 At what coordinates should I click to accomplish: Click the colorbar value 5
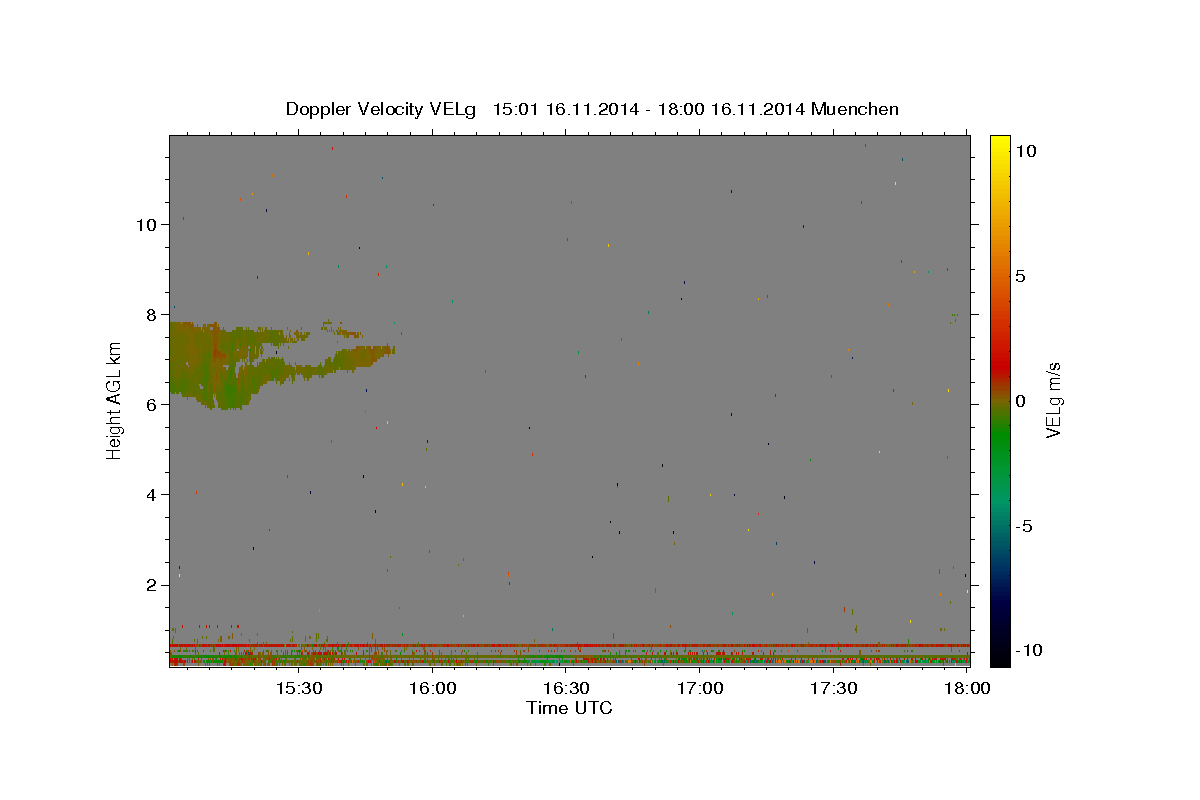(1020, 276)
